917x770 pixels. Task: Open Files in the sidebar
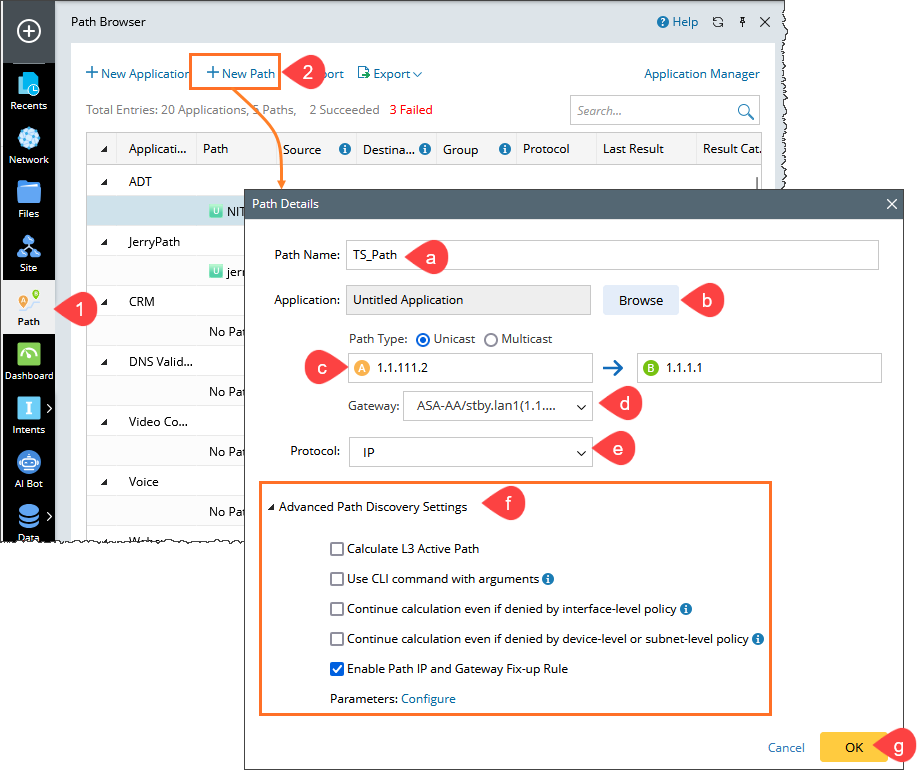29,199
